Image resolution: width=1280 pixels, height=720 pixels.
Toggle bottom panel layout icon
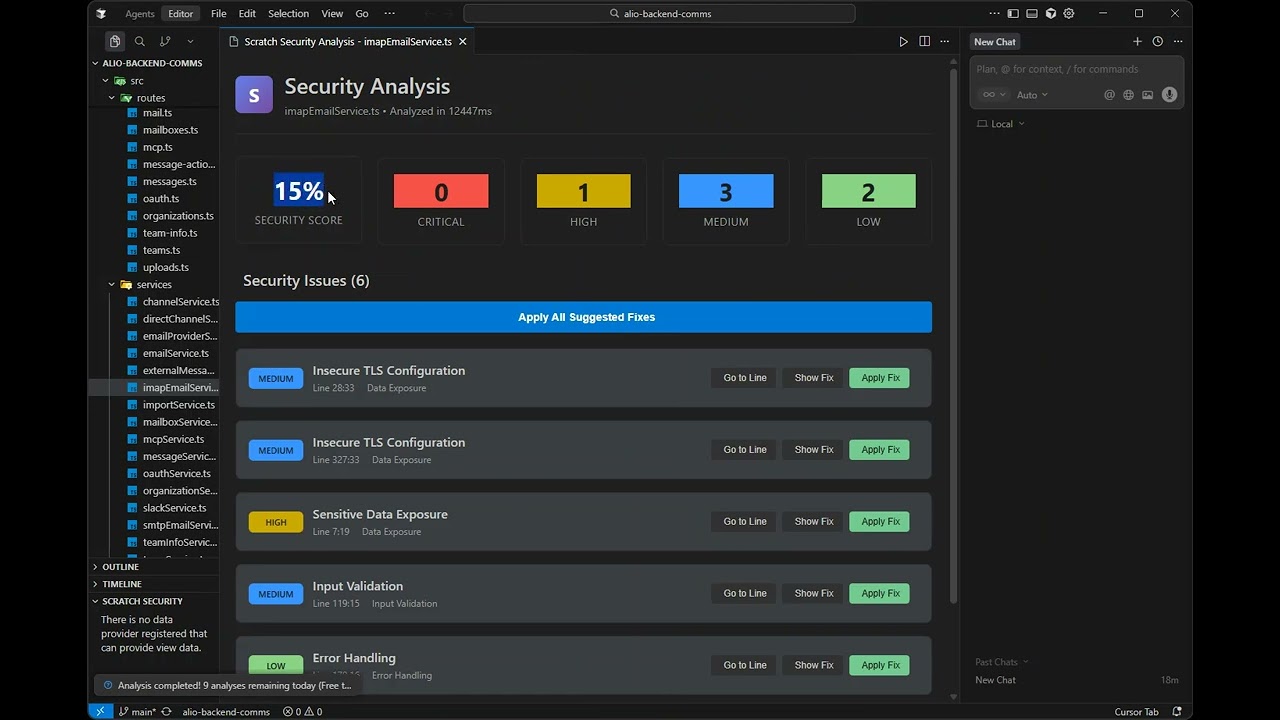click(1032, 14)
